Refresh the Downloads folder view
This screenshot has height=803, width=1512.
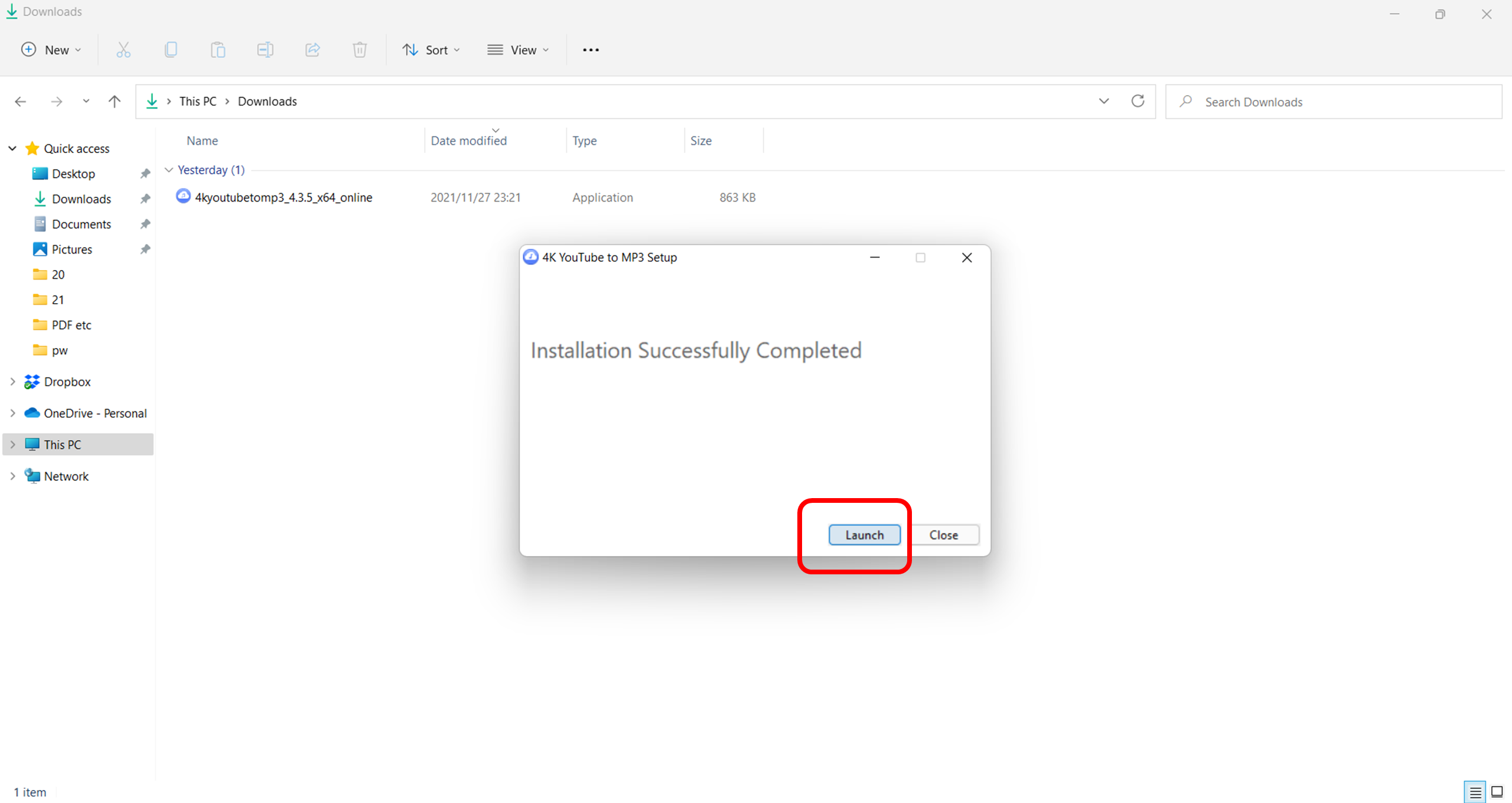point(1138,101)
